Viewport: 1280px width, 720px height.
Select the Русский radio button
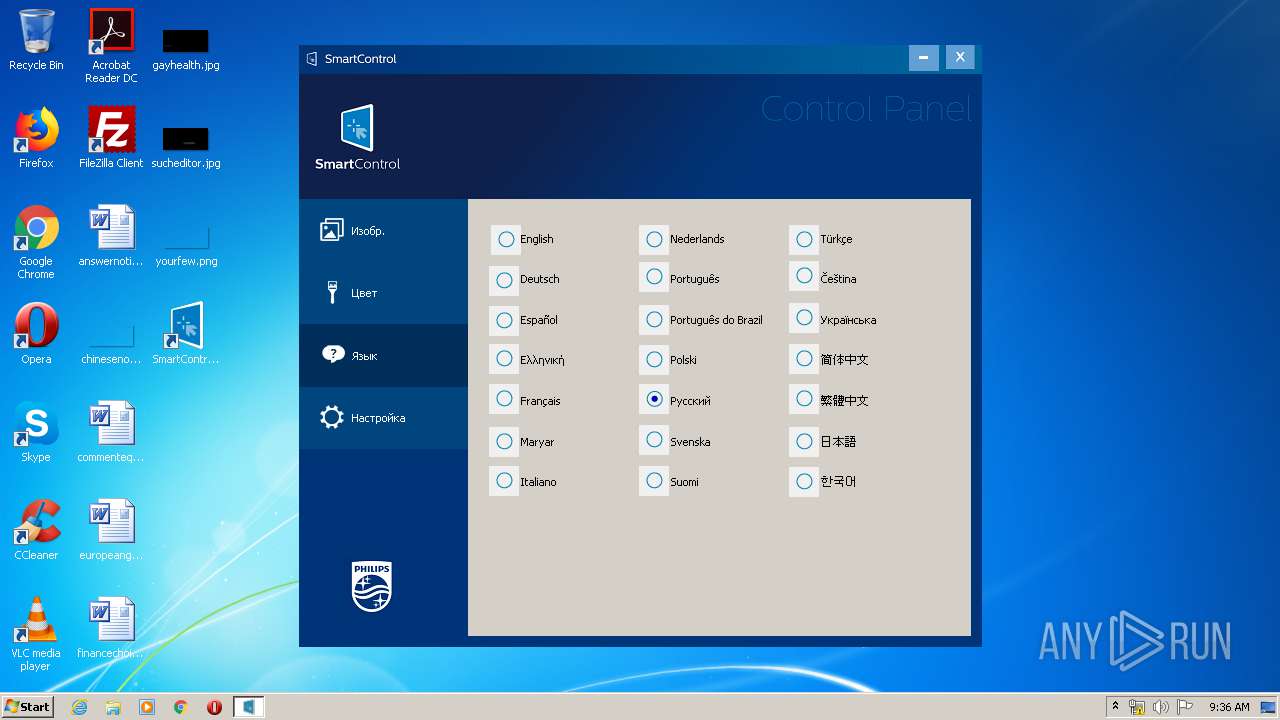[x=654, y=399]
